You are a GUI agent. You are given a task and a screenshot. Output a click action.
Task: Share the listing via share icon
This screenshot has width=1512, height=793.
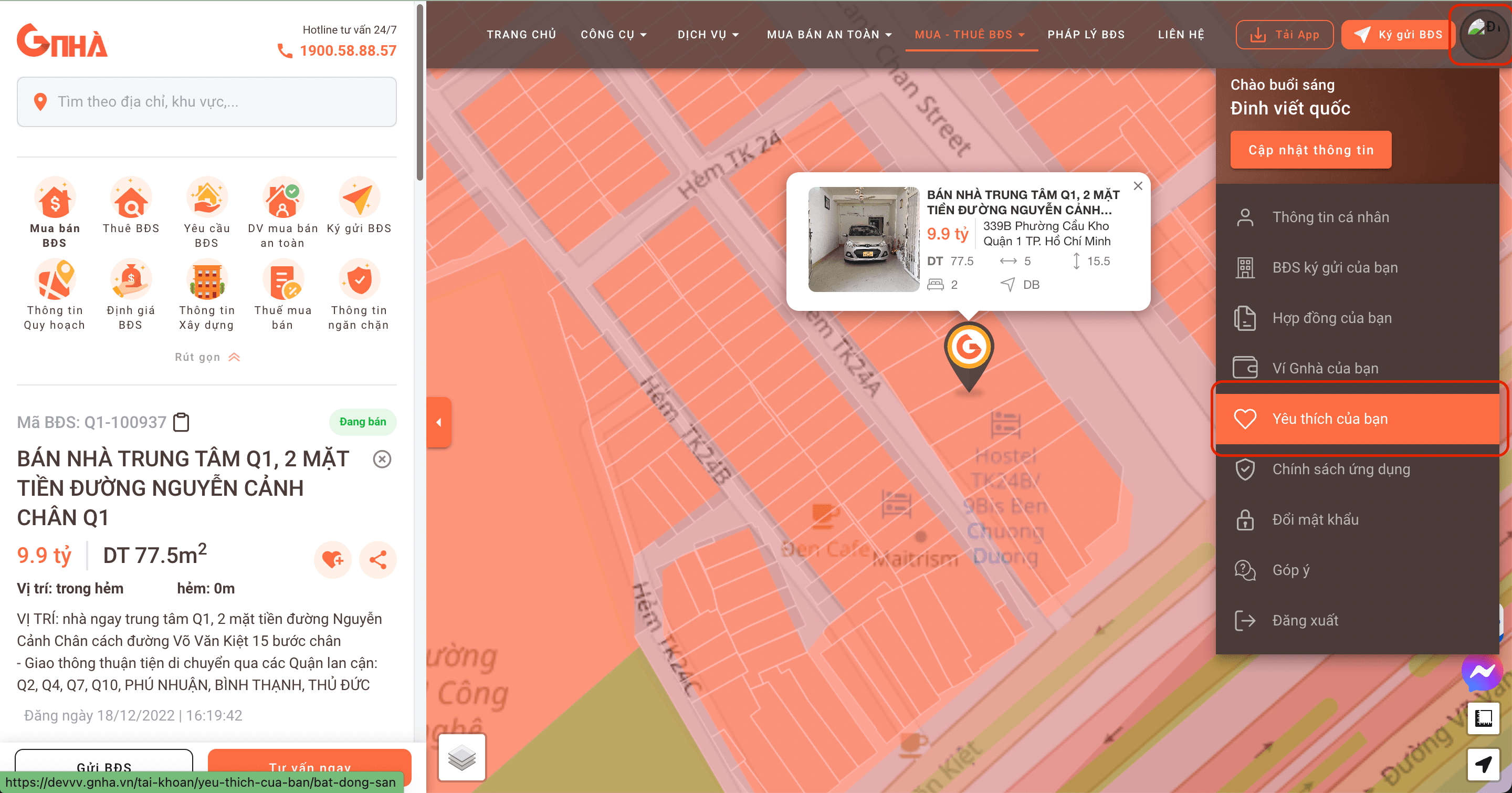pyautogui.click(x=378, y=559)
